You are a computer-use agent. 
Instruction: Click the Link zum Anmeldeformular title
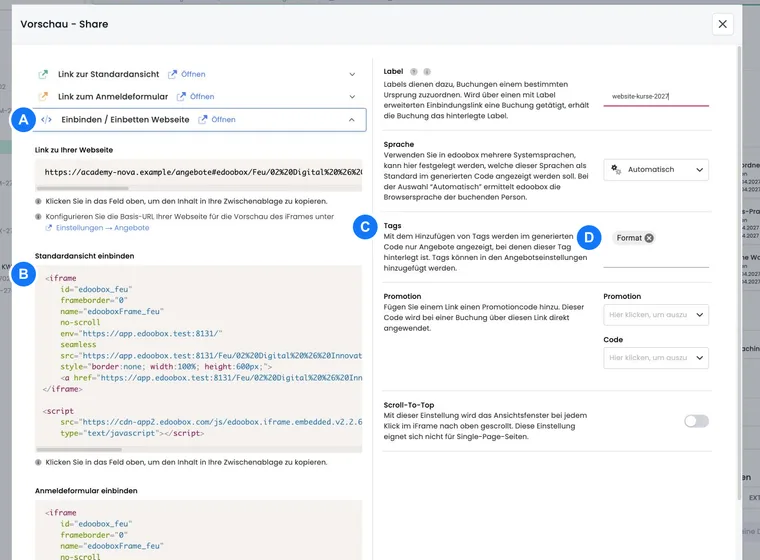[113, 96]
